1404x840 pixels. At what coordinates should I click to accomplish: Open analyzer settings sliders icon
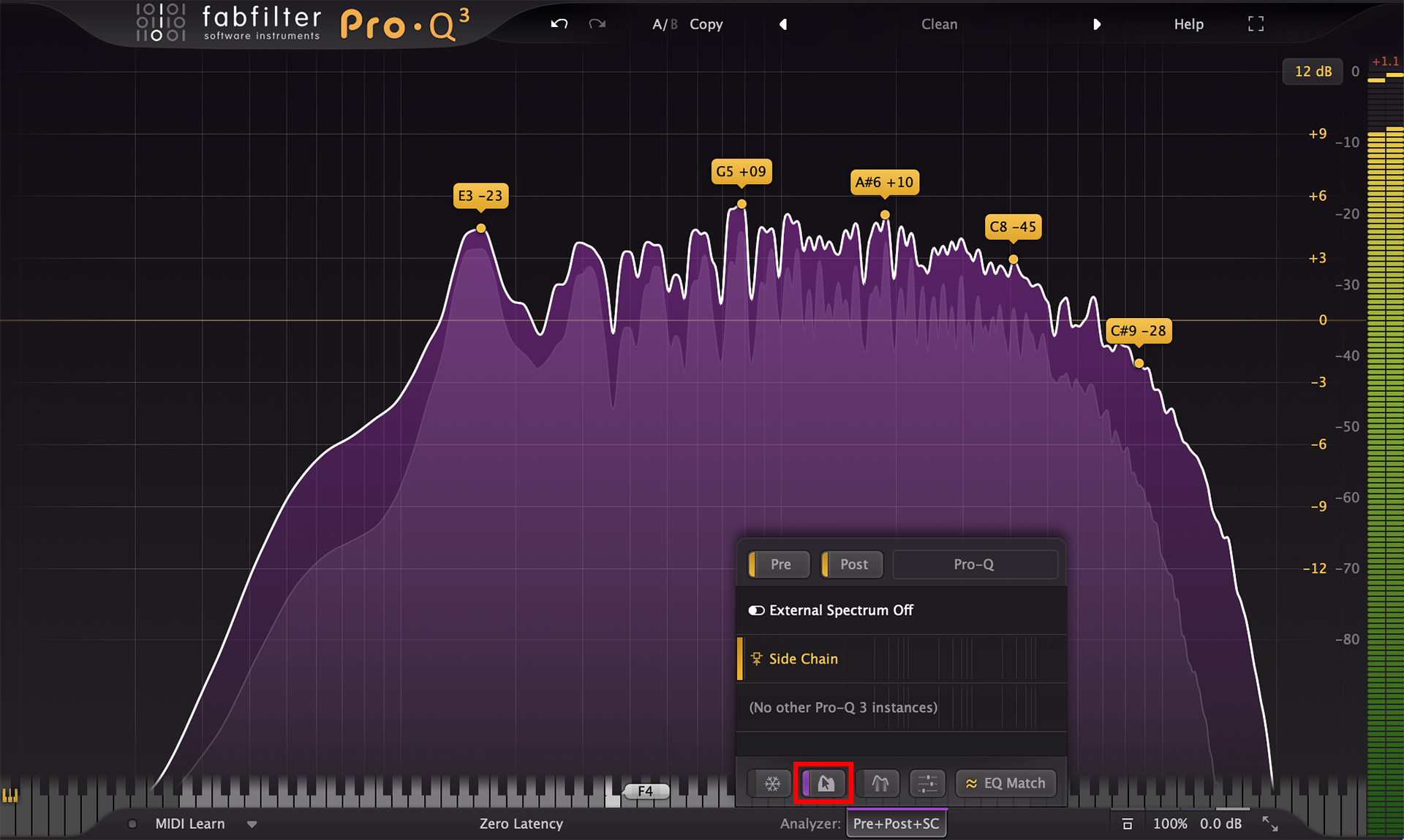[x=927, y=784]
